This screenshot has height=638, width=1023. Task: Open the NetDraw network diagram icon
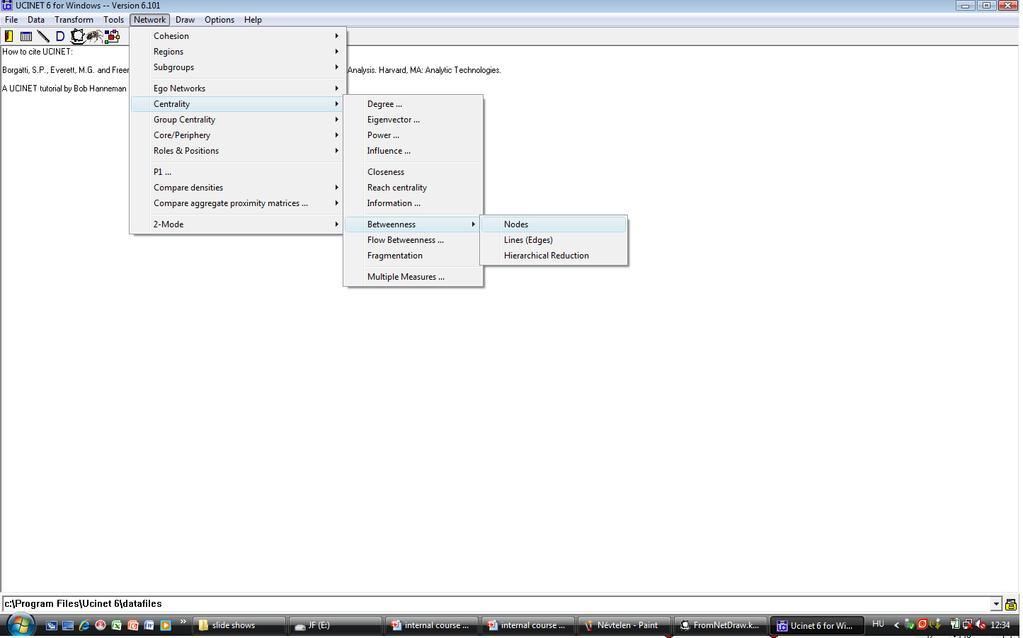[x=112, y=37]
